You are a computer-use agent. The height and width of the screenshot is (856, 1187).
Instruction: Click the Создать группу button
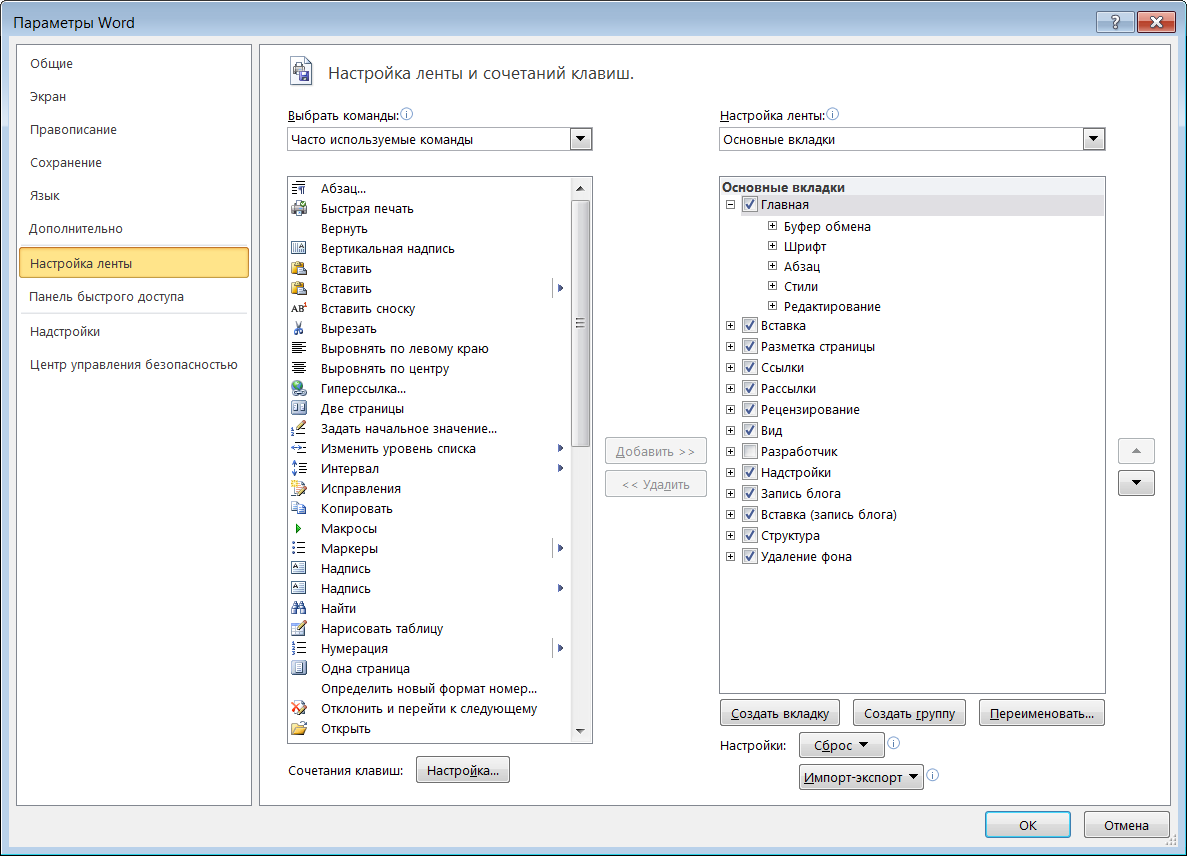coord(909,713)
